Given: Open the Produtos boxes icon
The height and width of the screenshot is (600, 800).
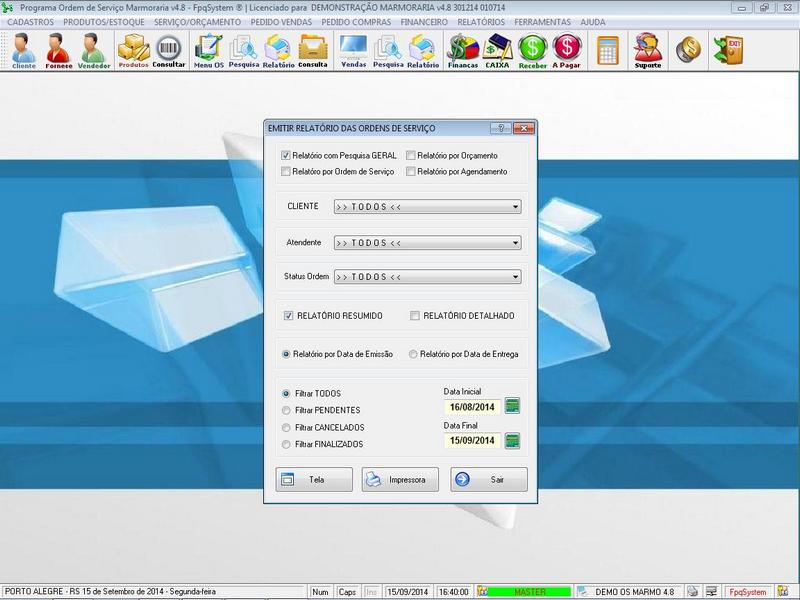Looking at the screenshot, I should 133,50.
